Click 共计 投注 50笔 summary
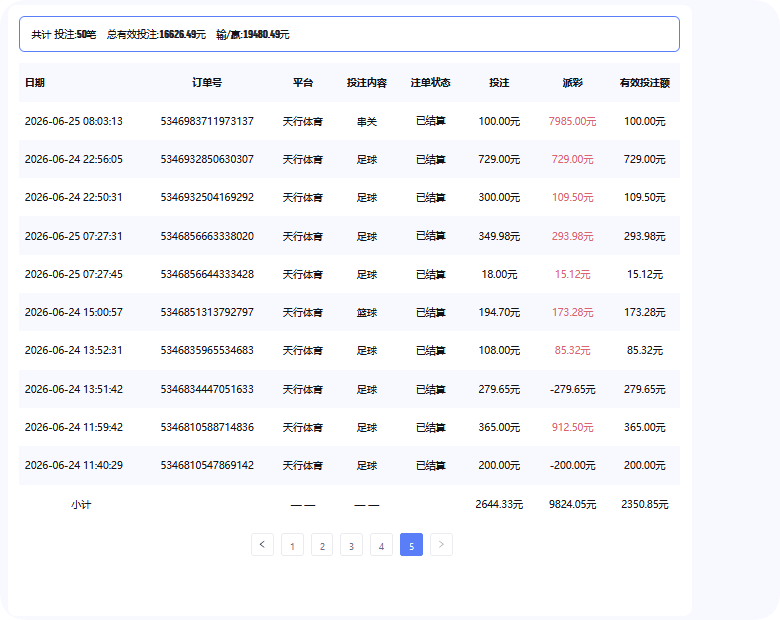This screenshot has height=620, width=780. pos(64,34)
